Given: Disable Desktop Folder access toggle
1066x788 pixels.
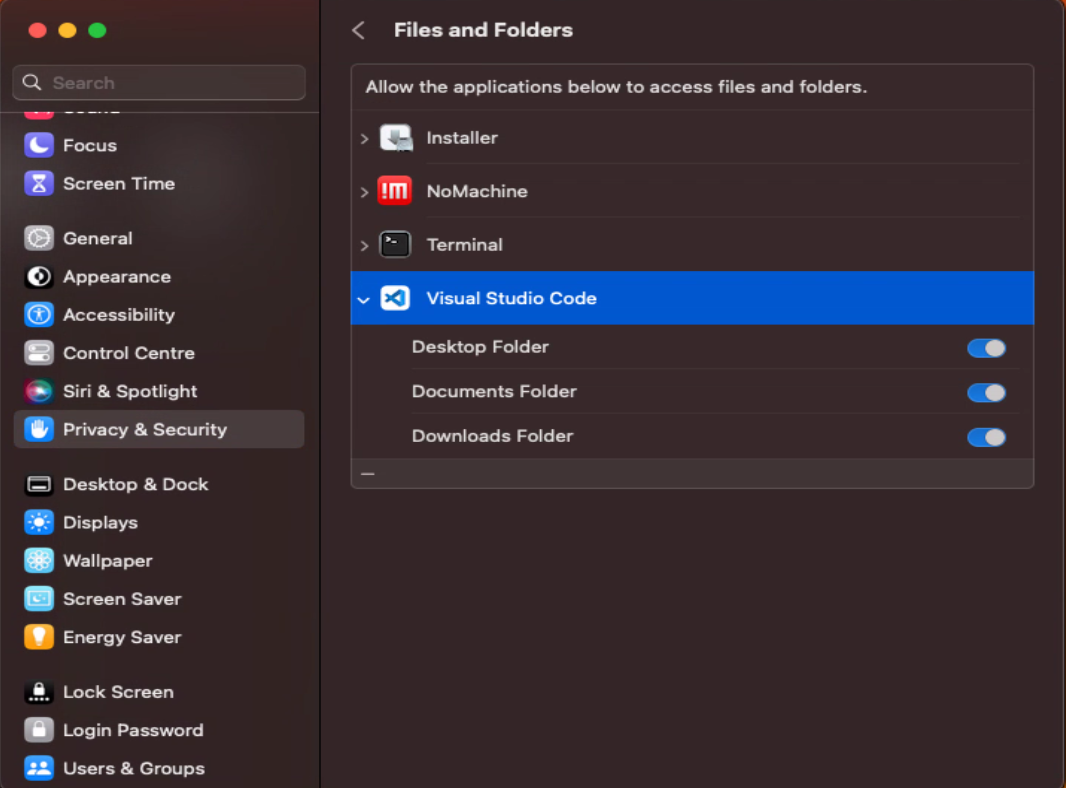Looking at the screenshot, I should pos(986,348).
